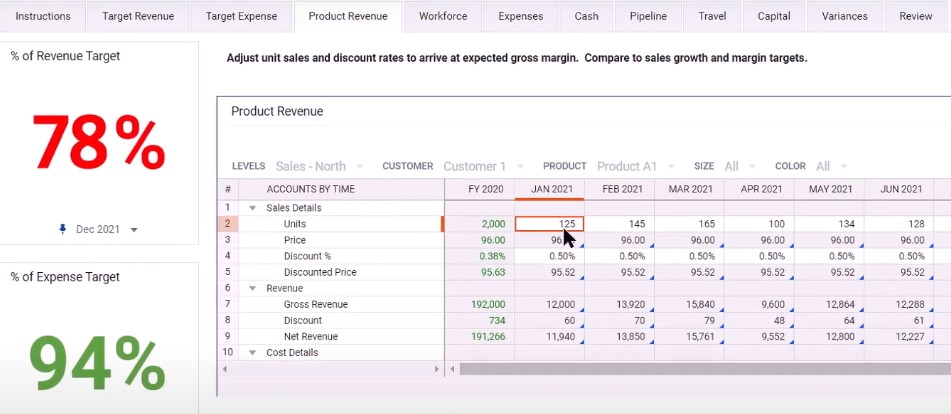Click the pin icon beside Dec 2021

[62, 229]
